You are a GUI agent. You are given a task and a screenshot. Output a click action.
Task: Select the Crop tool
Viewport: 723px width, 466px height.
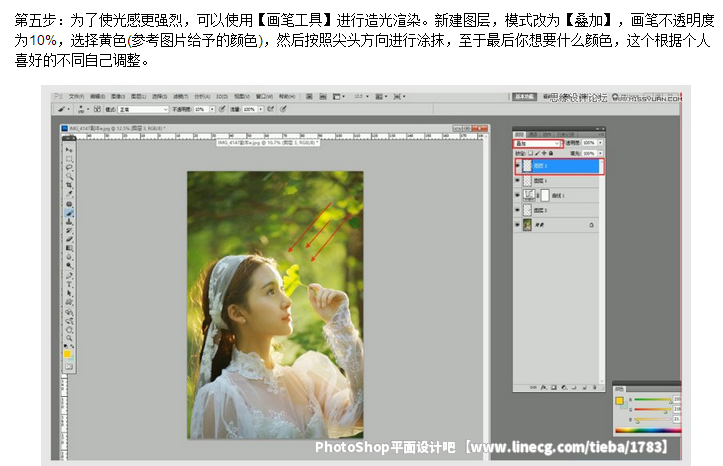click(x=69, y=185)
